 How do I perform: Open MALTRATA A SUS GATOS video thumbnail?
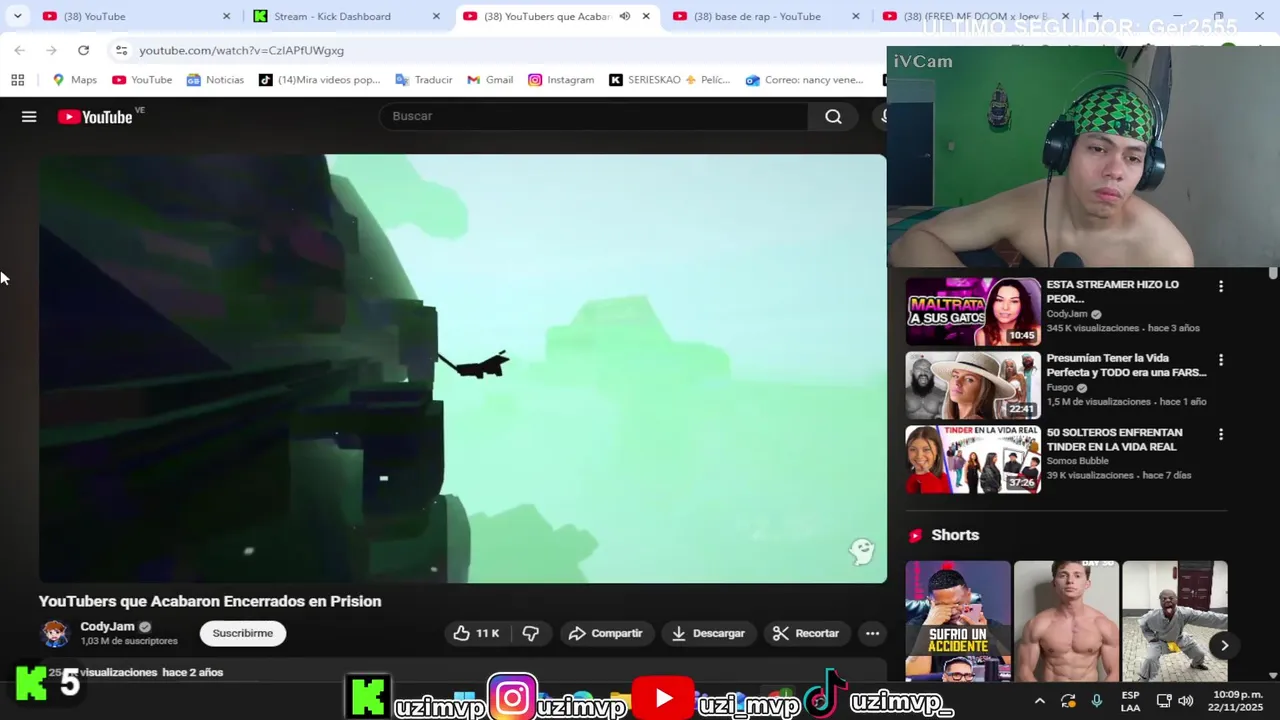click(973, 311)
